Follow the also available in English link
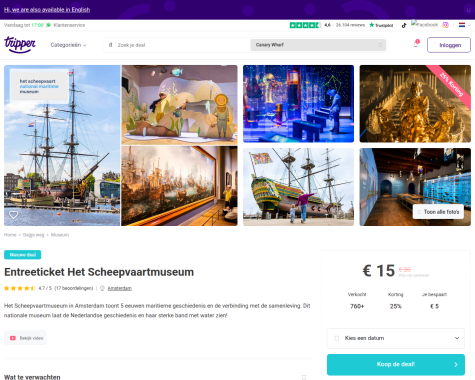Screen dimensions: 475x380 pos(47,10)
